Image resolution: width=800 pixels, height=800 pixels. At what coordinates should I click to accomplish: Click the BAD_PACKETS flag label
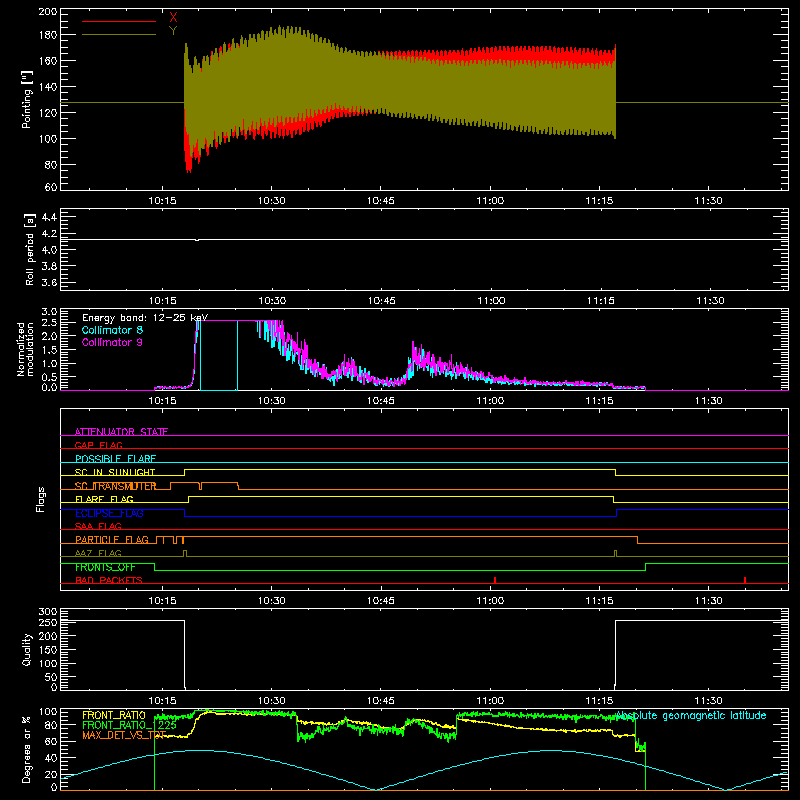tap(109, 580)
